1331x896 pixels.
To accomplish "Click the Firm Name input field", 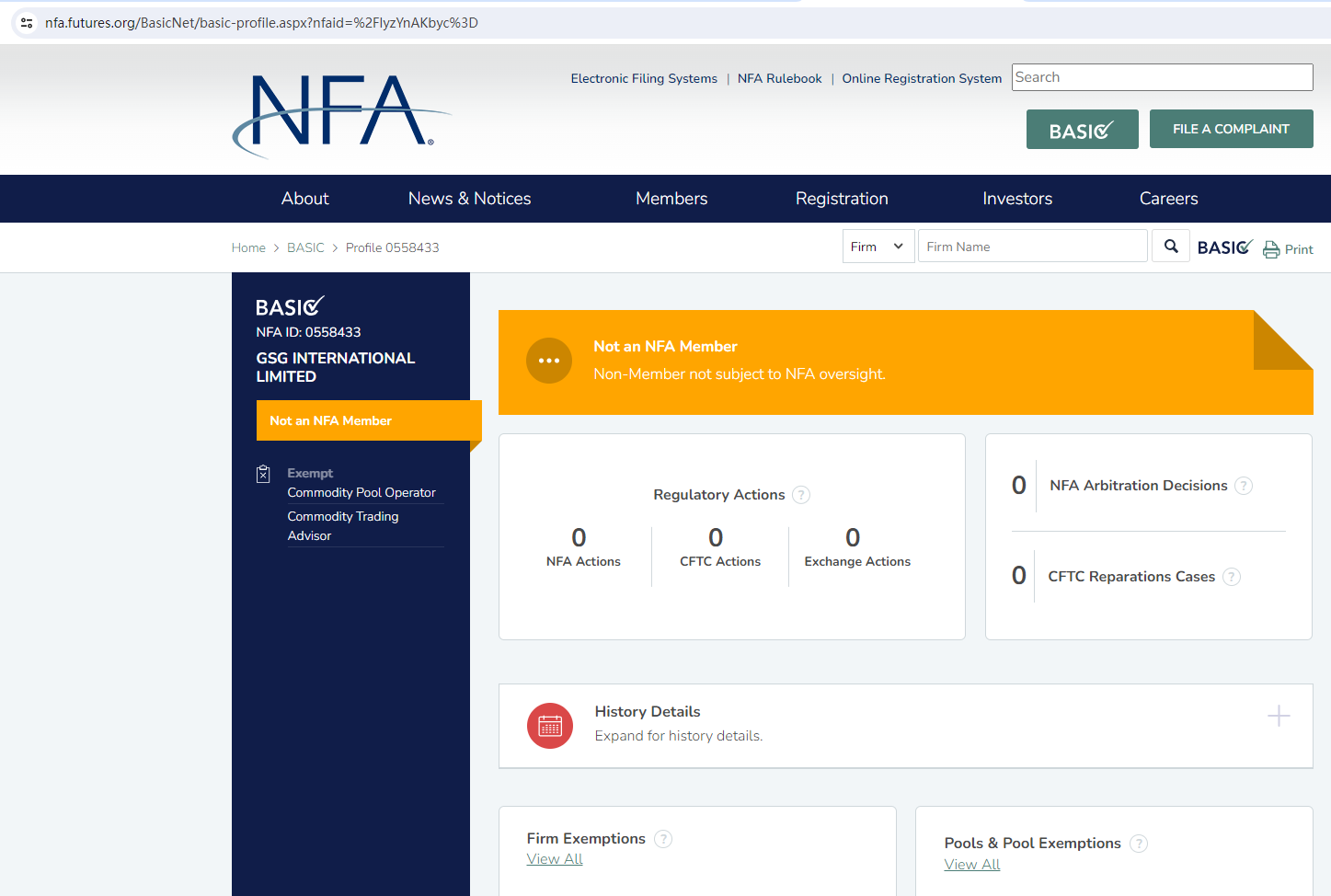I will tap(1032, 247).
